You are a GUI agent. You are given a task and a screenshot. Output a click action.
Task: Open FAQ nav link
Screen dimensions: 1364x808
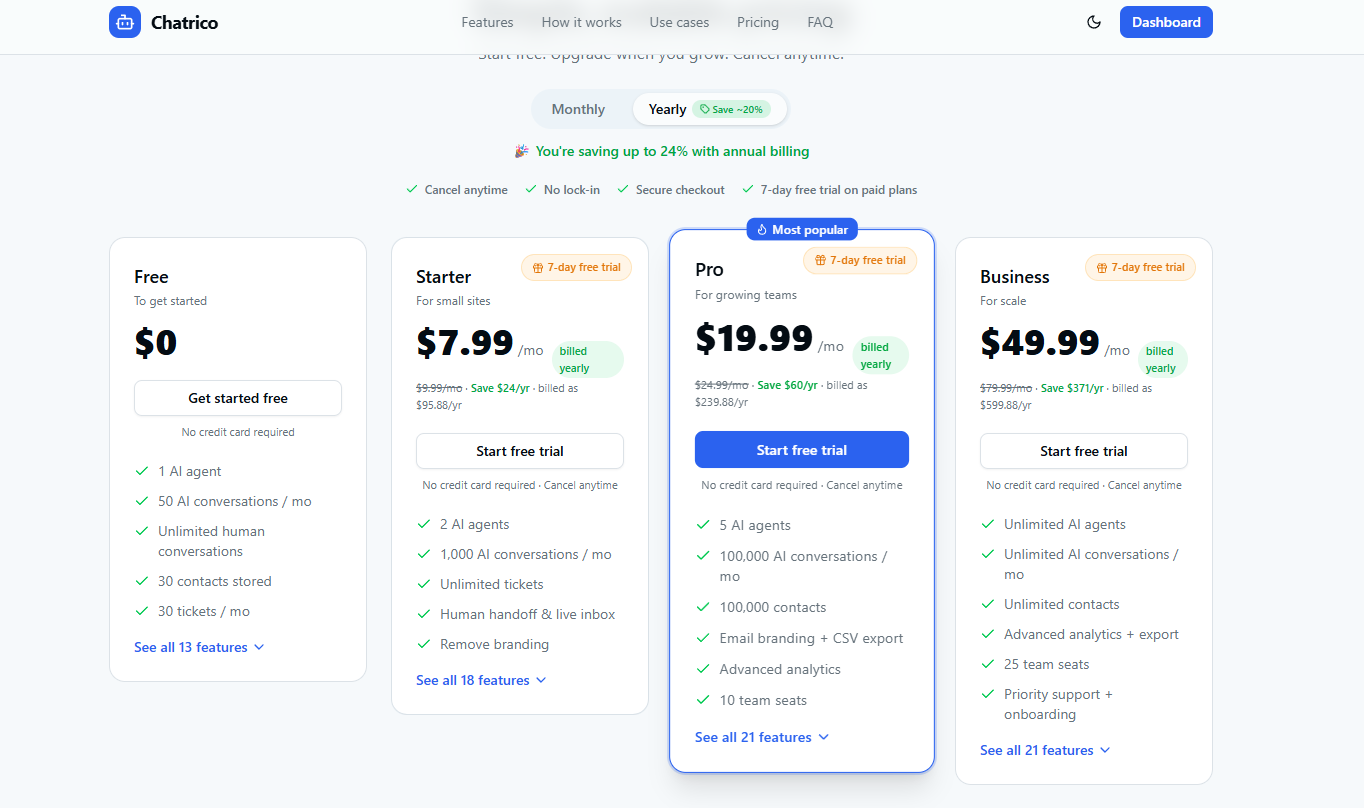(x=820, y=22)
